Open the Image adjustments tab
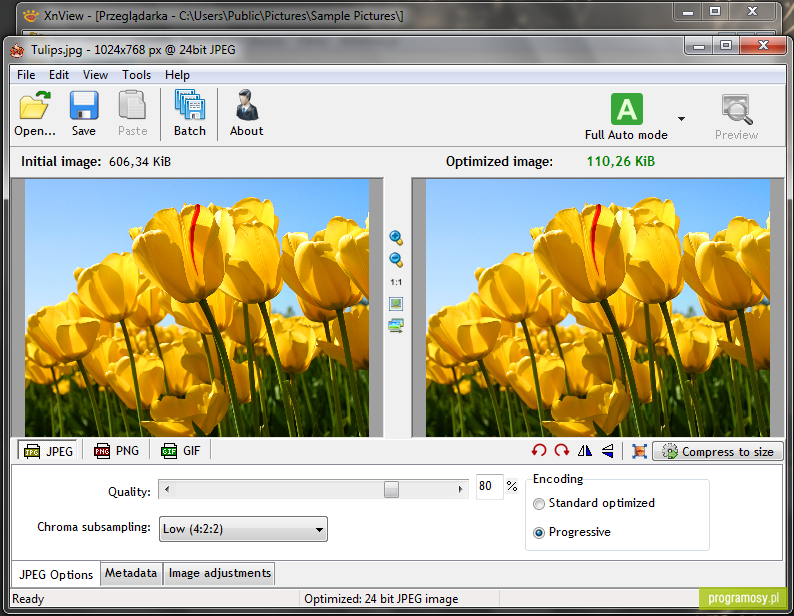The height and width of the screenshot is (616, 794). pos(219,573)
